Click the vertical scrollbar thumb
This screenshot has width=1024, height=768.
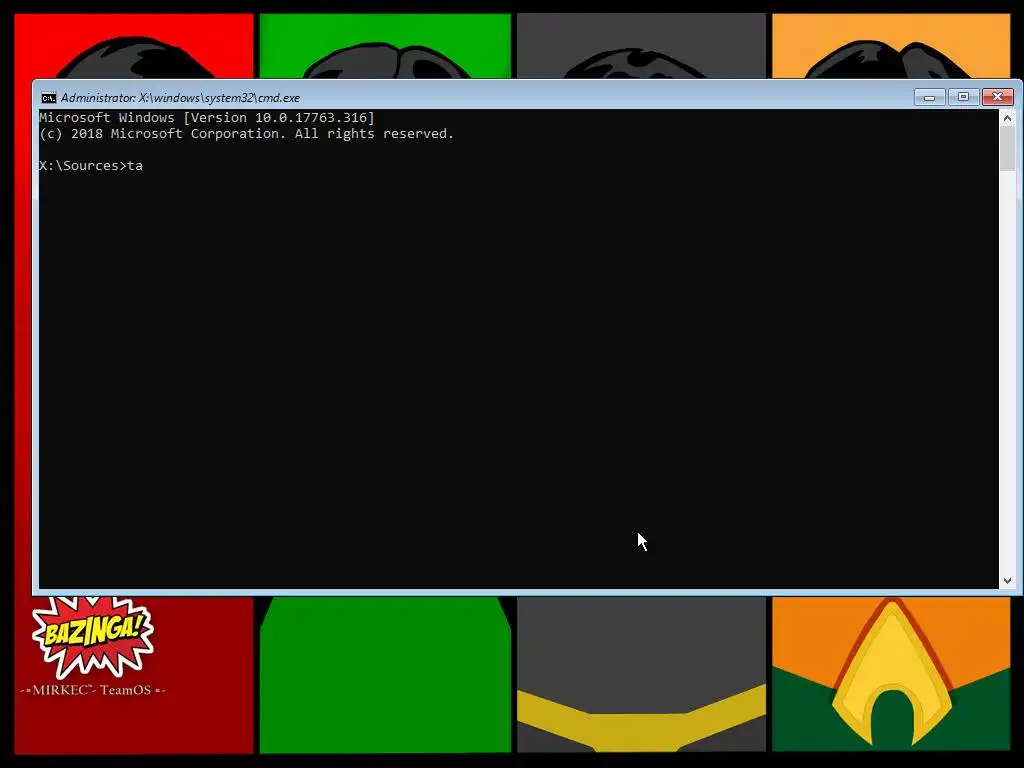(1007, 148)
